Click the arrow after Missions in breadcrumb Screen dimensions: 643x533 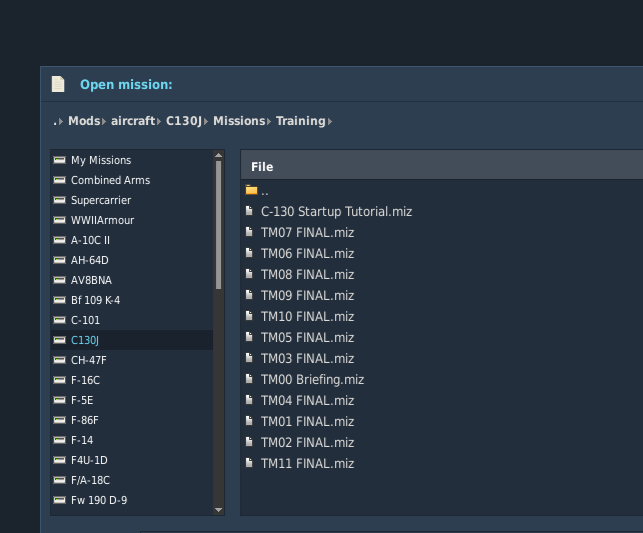[269, 121]
